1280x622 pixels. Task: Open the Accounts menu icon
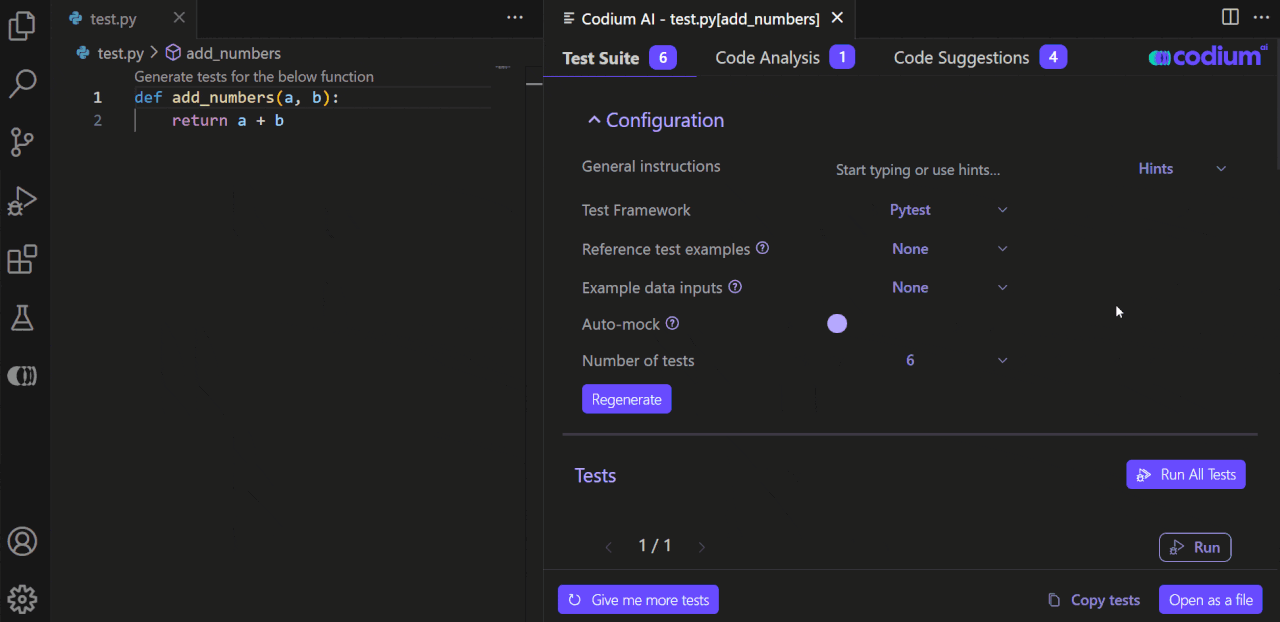[22, 541]
